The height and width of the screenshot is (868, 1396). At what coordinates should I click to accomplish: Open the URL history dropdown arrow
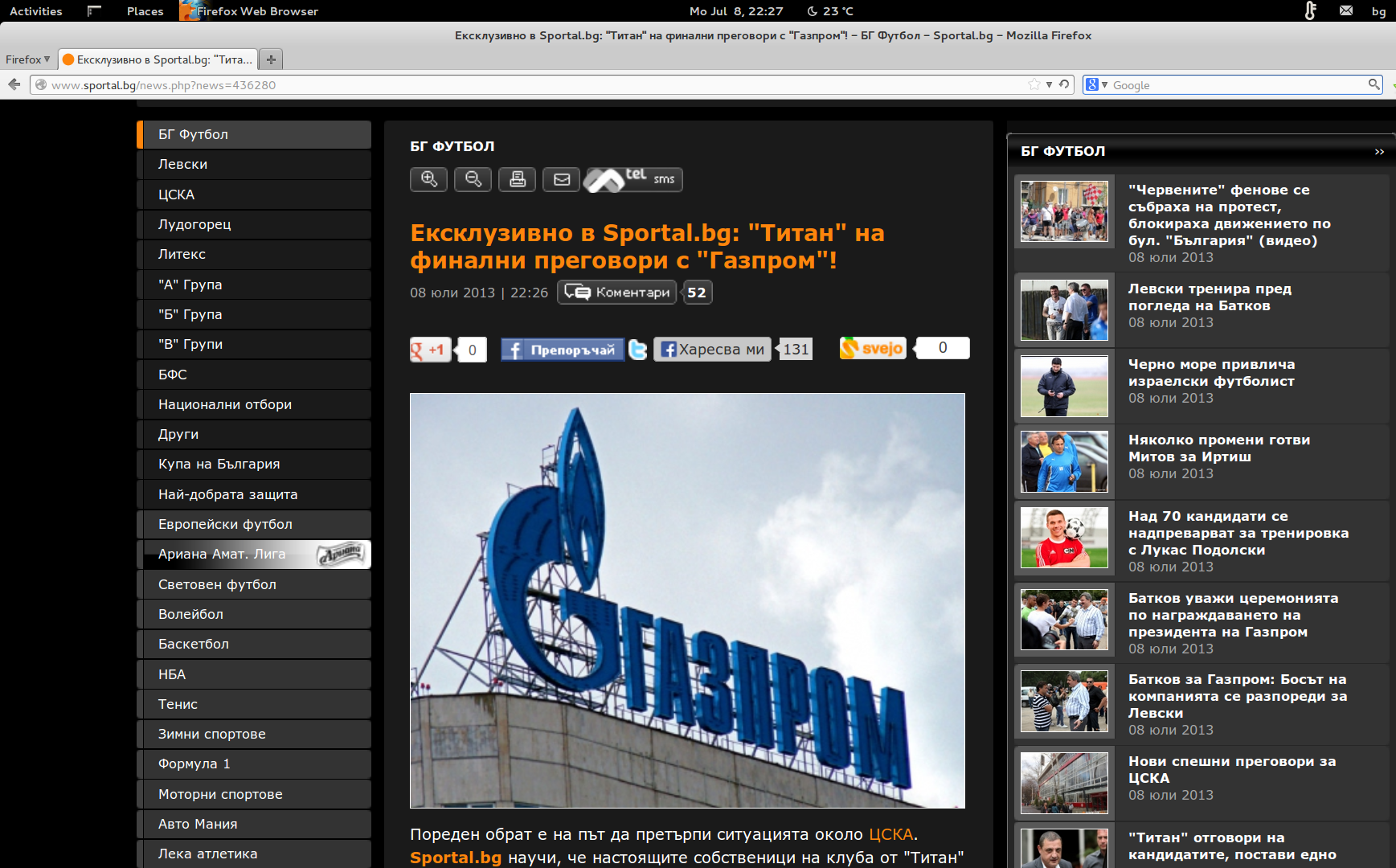coord(1049,84)
